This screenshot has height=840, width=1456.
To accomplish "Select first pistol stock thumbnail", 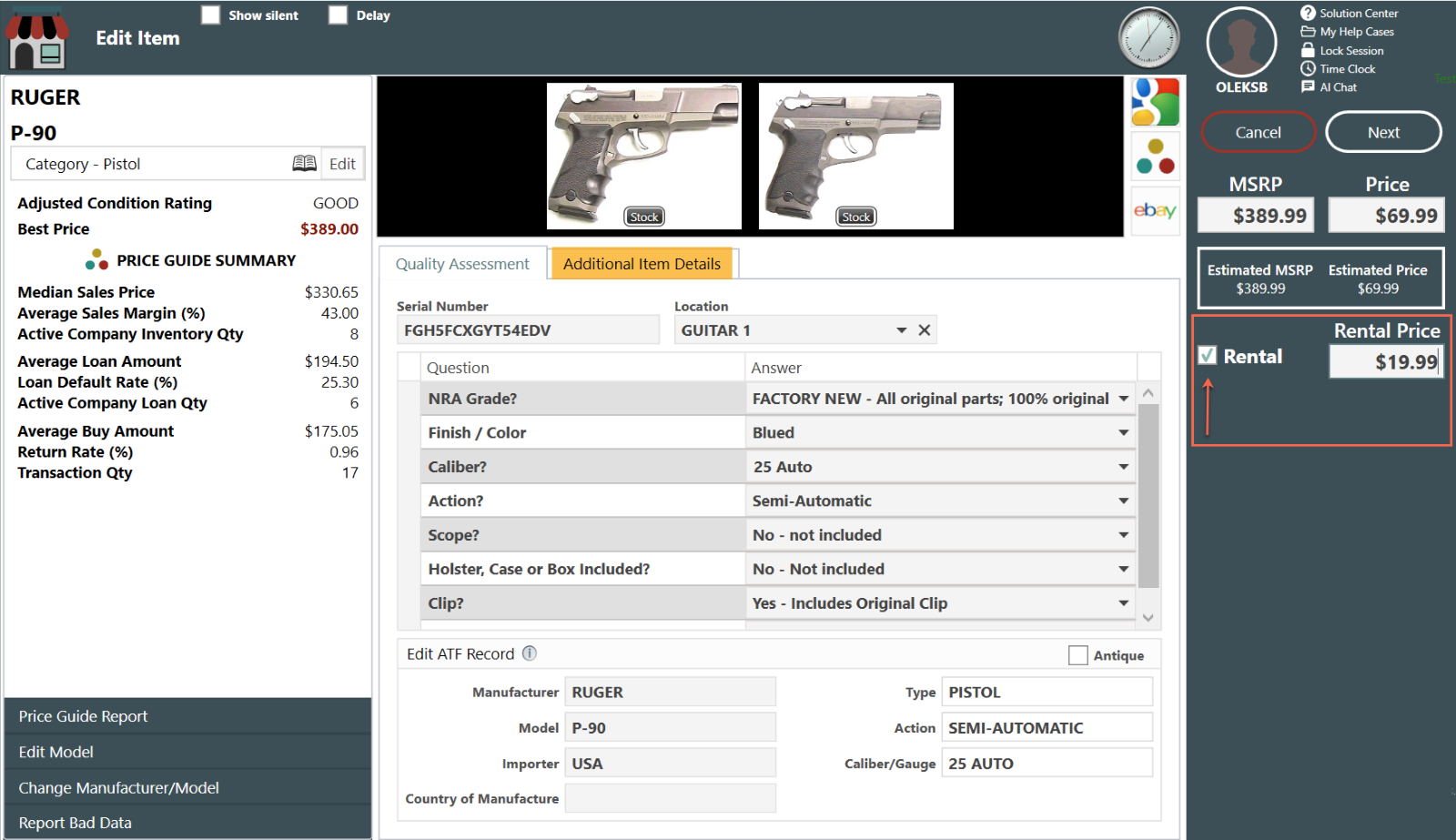I will point(644,156).
